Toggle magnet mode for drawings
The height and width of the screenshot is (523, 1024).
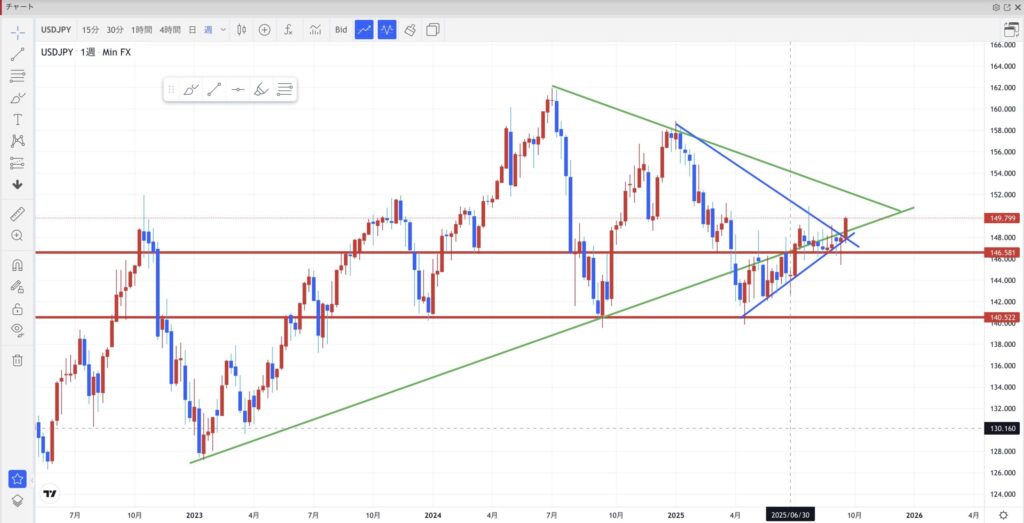(x=18, y=265)
